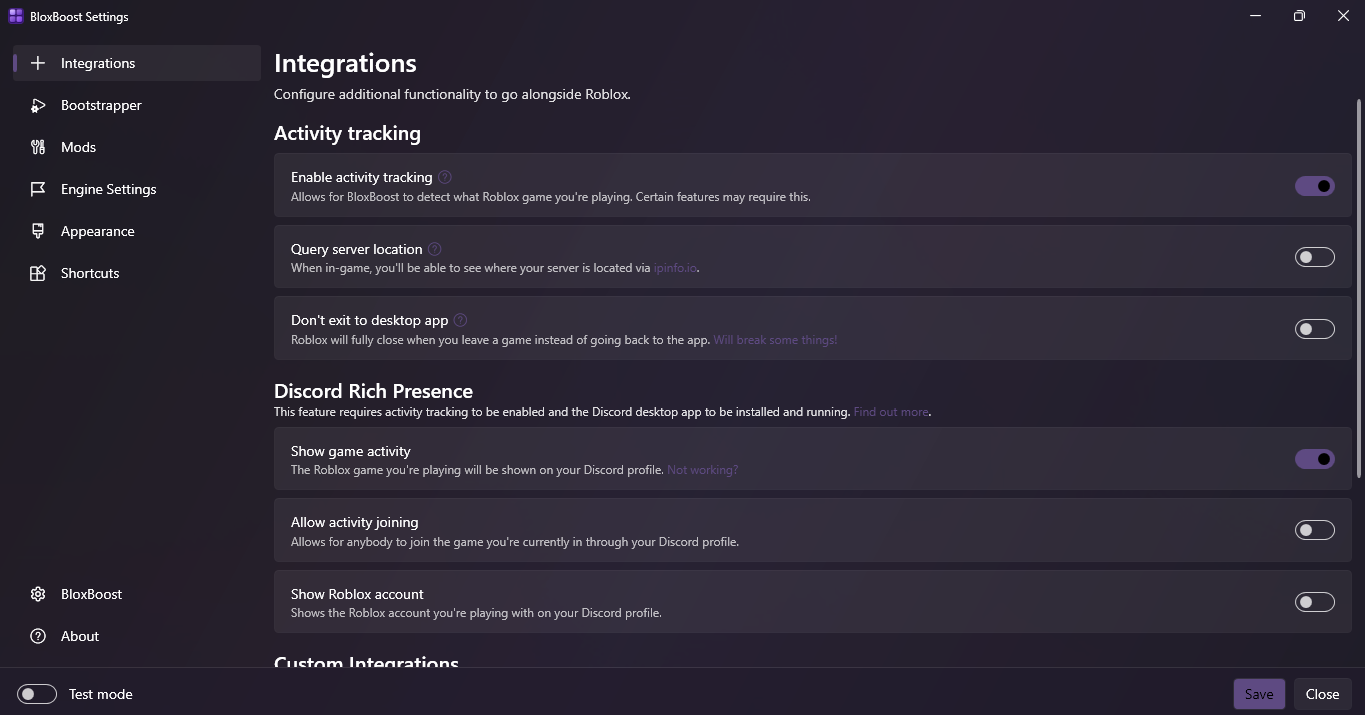Click the vertical scrollbar on the right
Viewport: 1365px width, 715px height.
(x=1358, y=288)
